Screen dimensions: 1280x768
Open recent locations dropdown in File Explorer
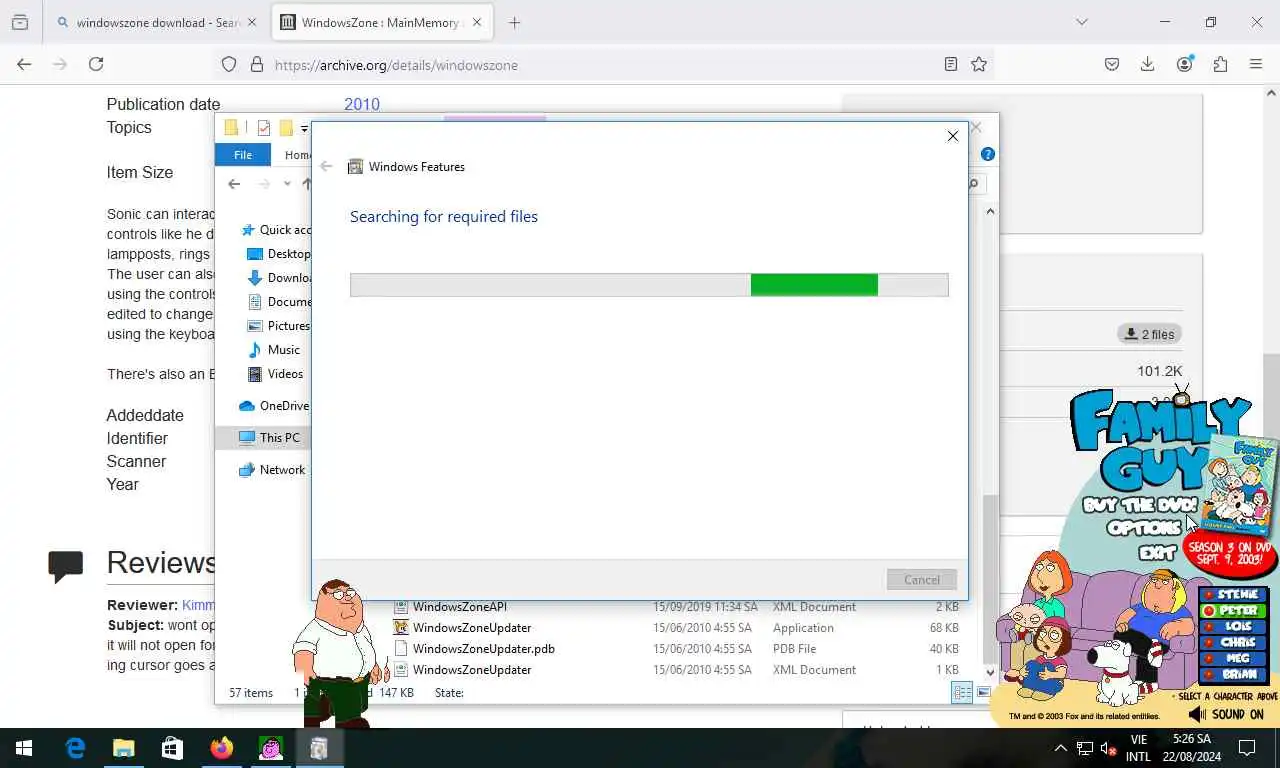287,184
